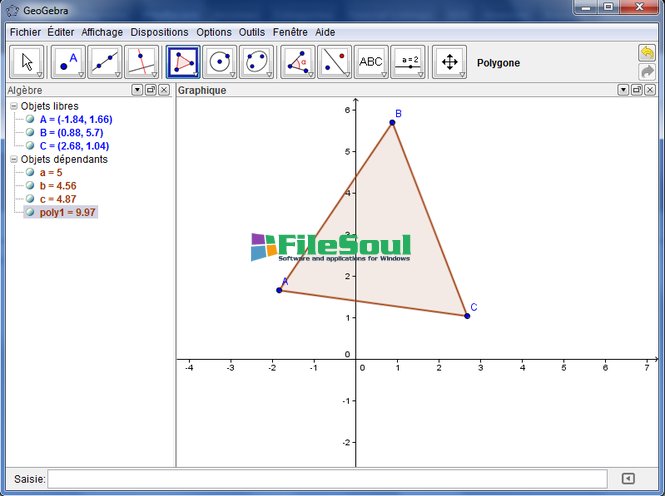Choose the Line through two points tool
Screen dimensions: 665x496
(104, 62)
